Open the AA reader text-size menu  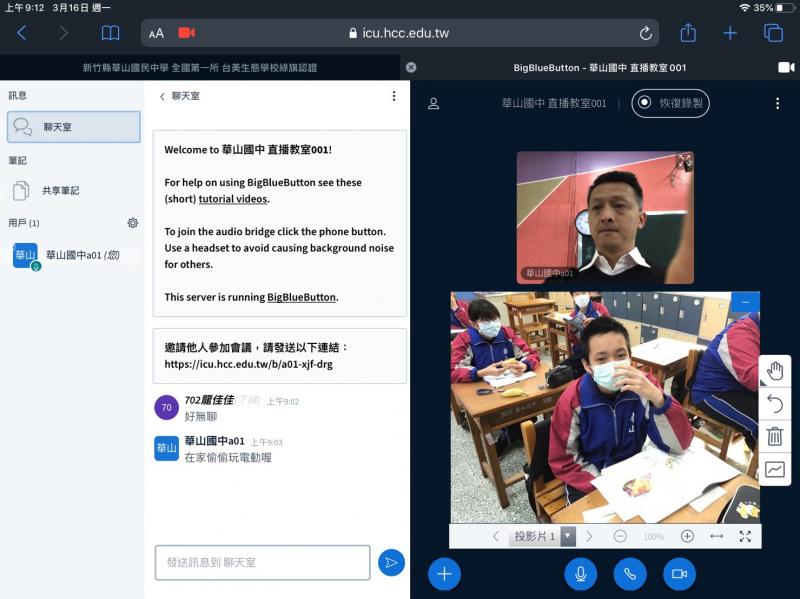[x=156, y=34]
